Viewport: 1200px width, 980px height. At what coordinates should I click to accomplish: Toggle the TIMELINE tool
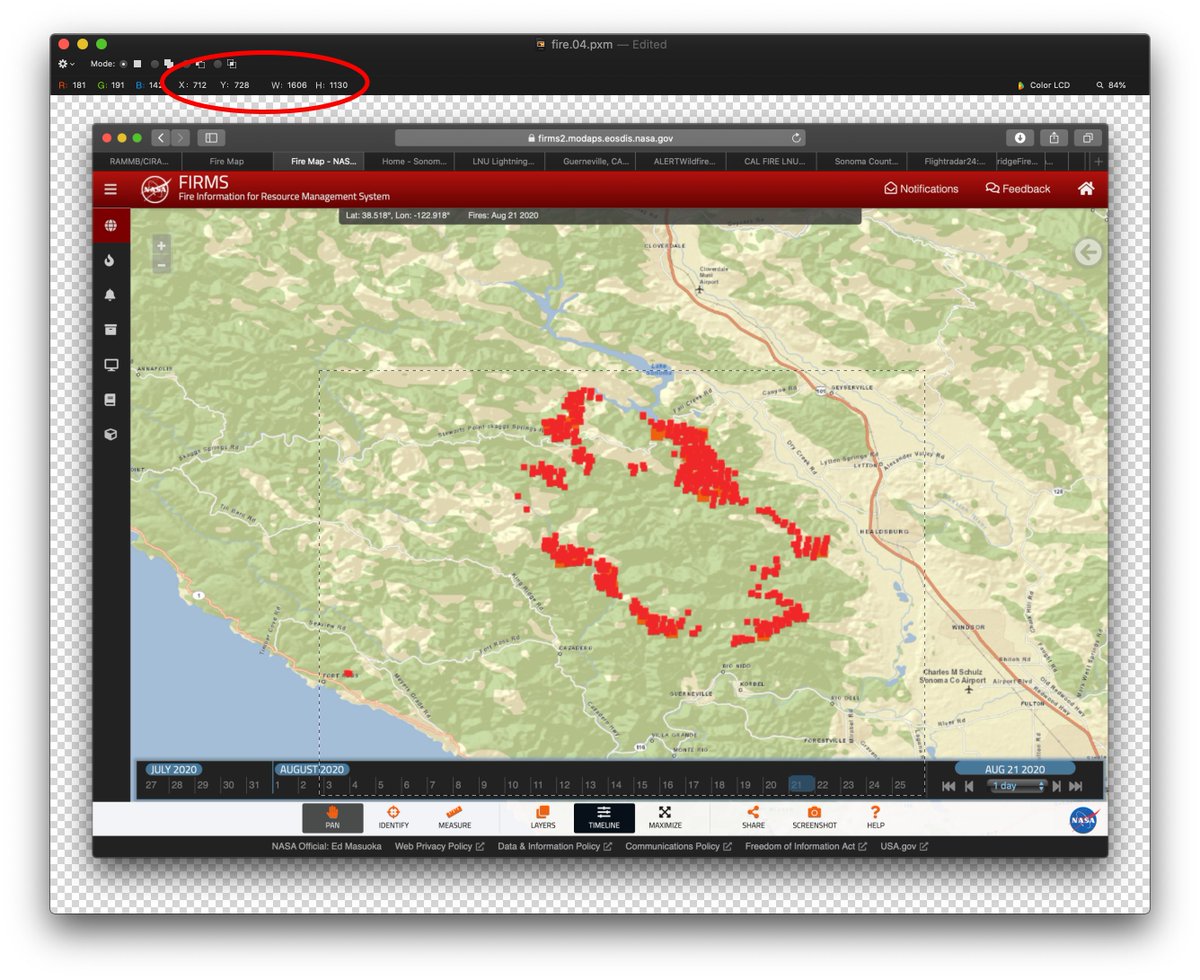[604, 818]
